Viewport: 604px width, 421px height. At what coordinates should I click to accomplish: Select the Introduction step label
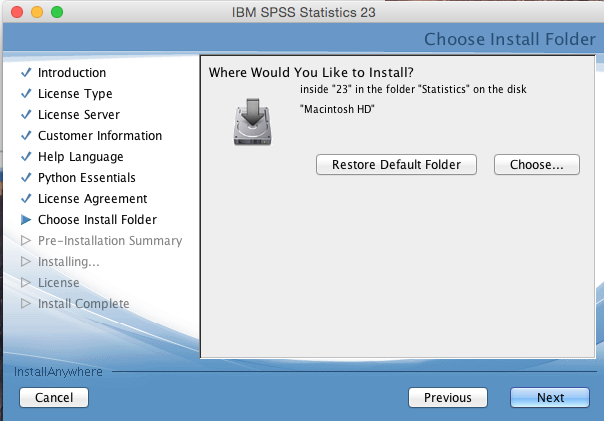coord(72,72)
